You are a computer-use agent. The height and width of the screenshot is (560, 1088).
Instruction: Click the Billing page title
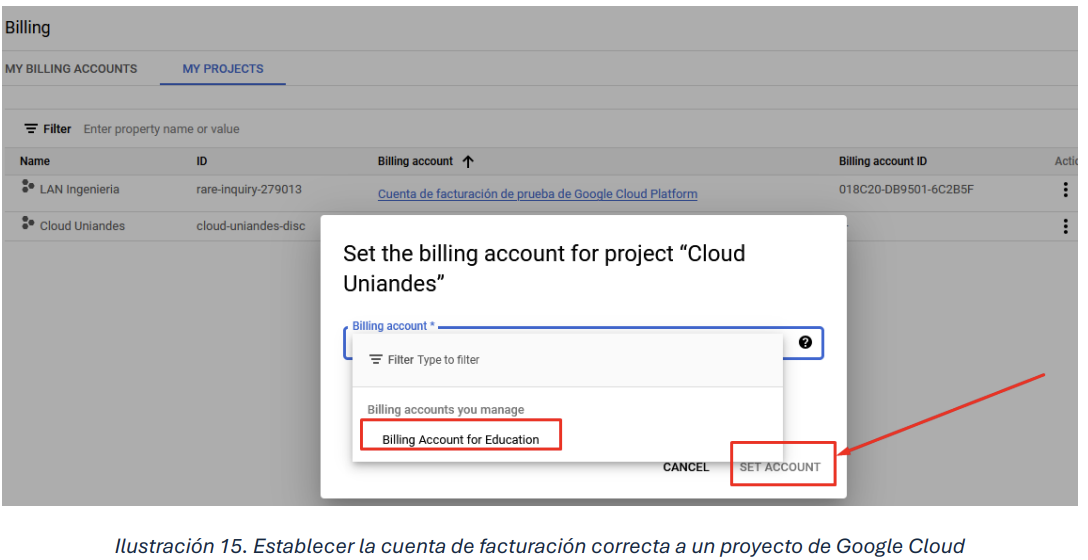point(28,28)
